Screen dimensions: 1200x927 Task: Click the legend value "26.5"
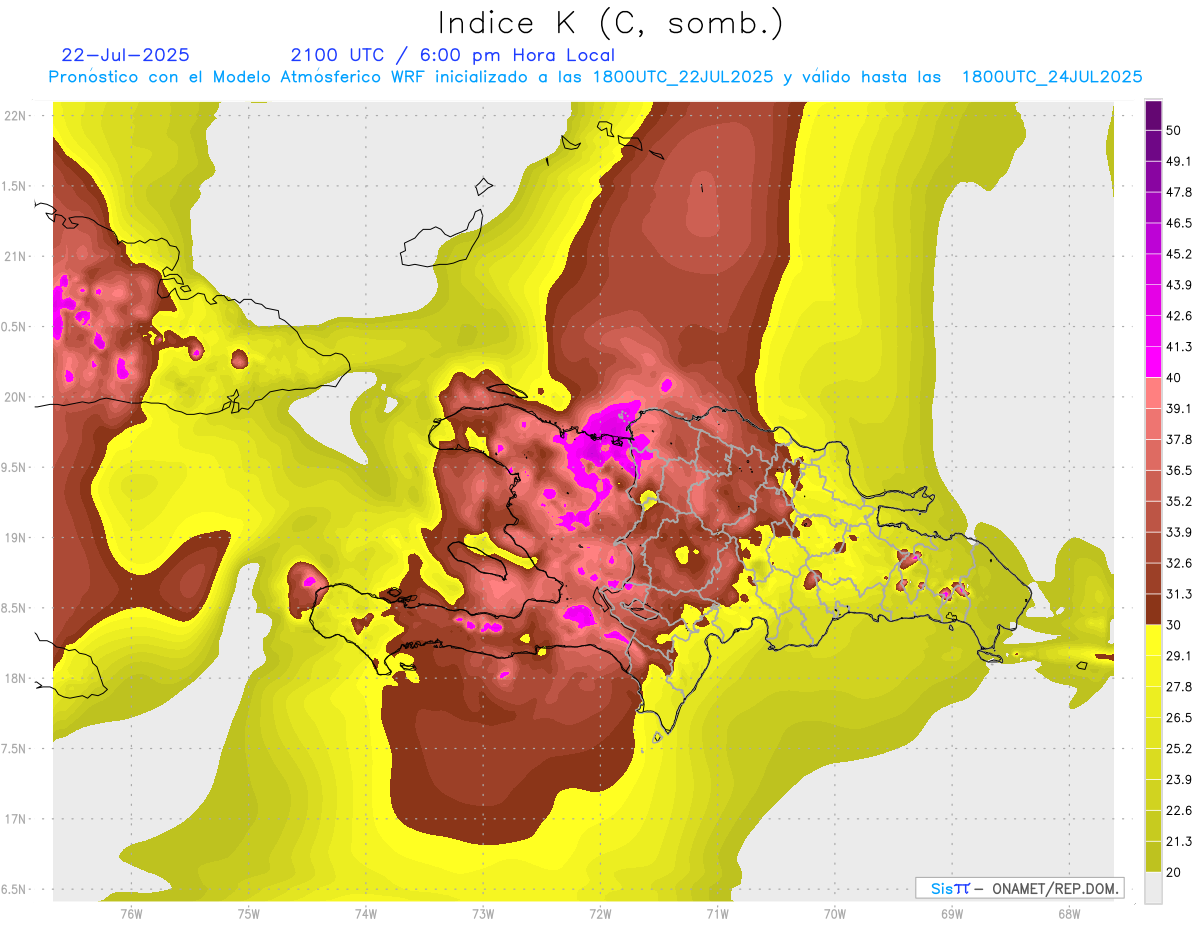pyautogui.click(x=1179, y=718)
